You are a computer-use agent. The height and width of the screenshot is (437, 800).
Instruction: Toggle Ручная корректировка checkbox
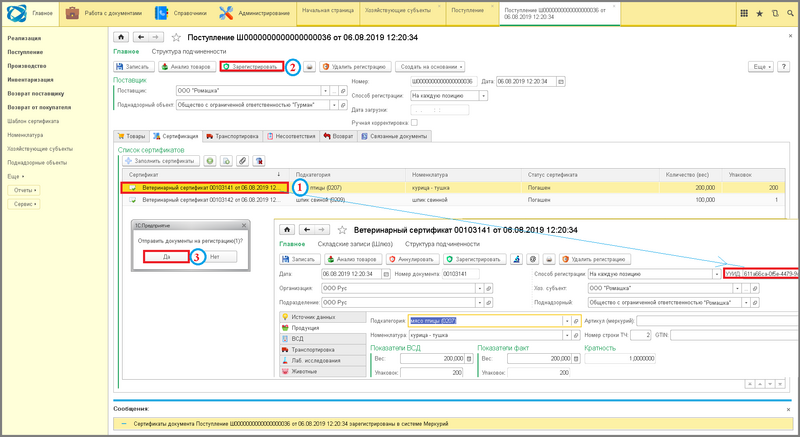(x=414, y=122)
